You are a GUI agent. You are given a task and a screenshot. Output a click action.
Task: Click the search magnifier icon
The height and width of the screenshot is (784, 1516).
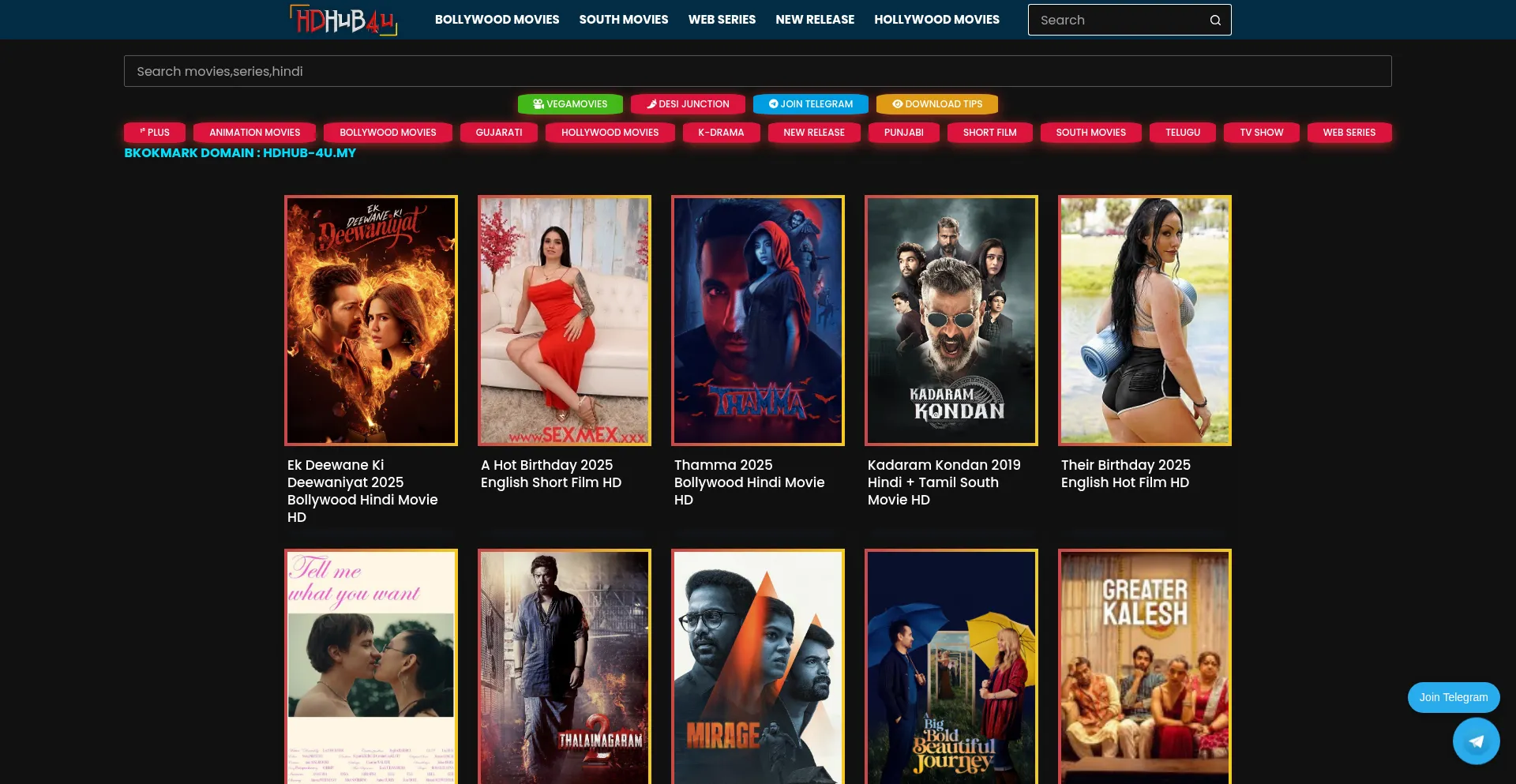pyautogui.click(x=1215, y=20)
